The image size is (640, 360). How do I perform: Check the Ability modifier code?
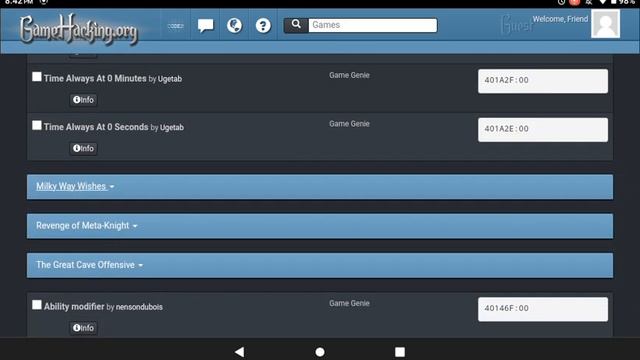point(37,305)
